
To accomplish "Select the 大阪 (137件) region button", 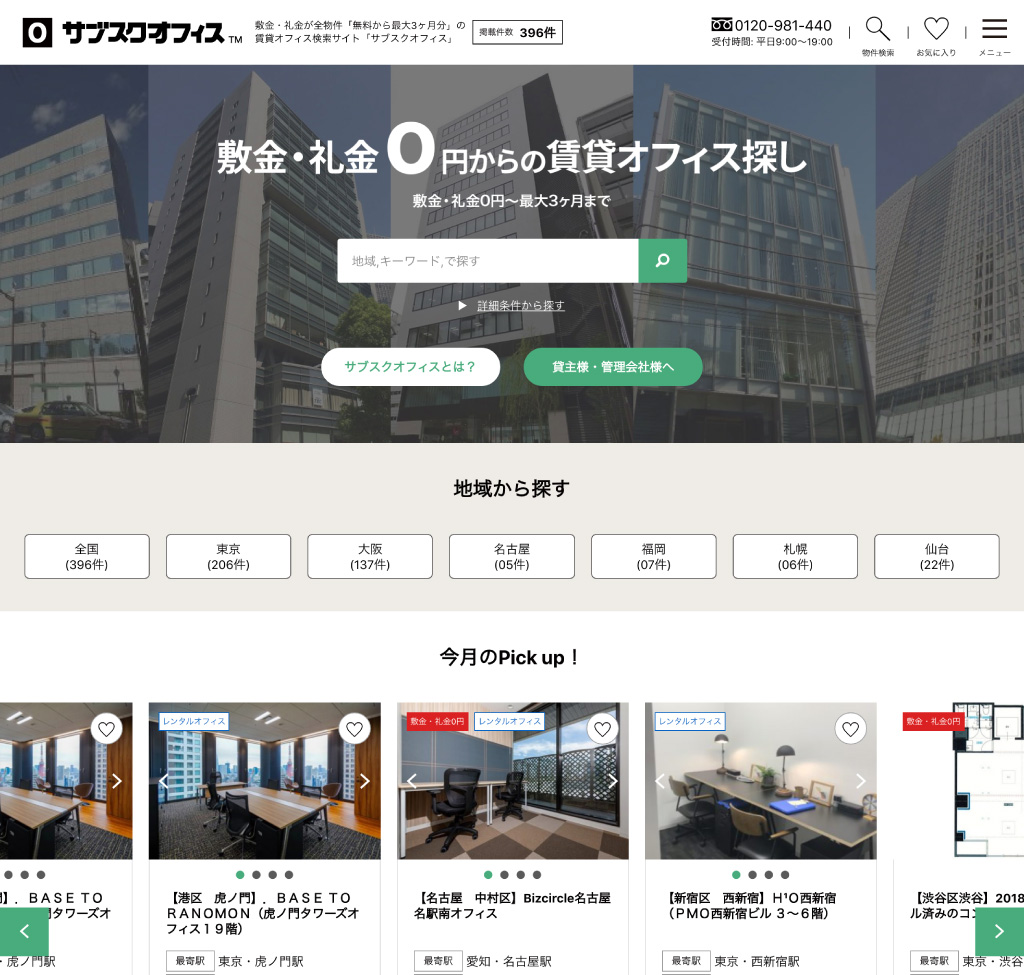I will pyautogui.click(x=370, y=556).
